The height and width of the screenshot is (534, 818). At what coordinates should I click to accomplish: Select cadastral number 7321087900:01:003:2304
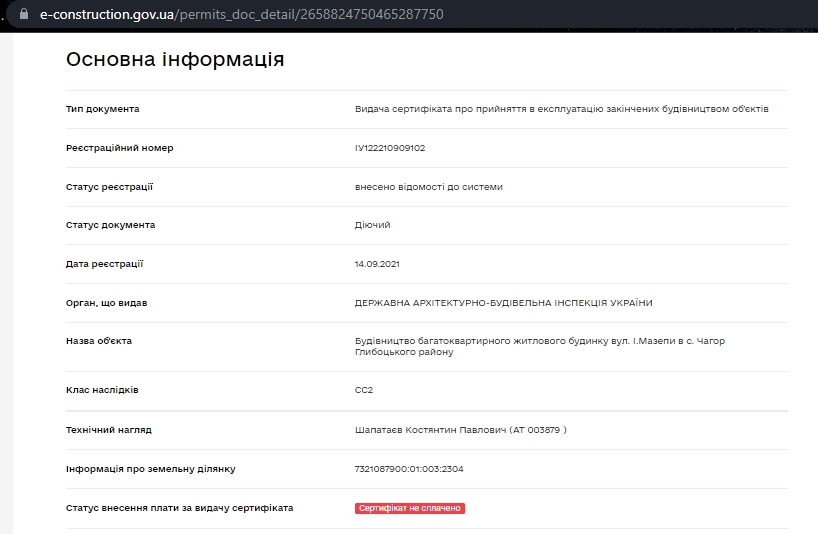409,469
